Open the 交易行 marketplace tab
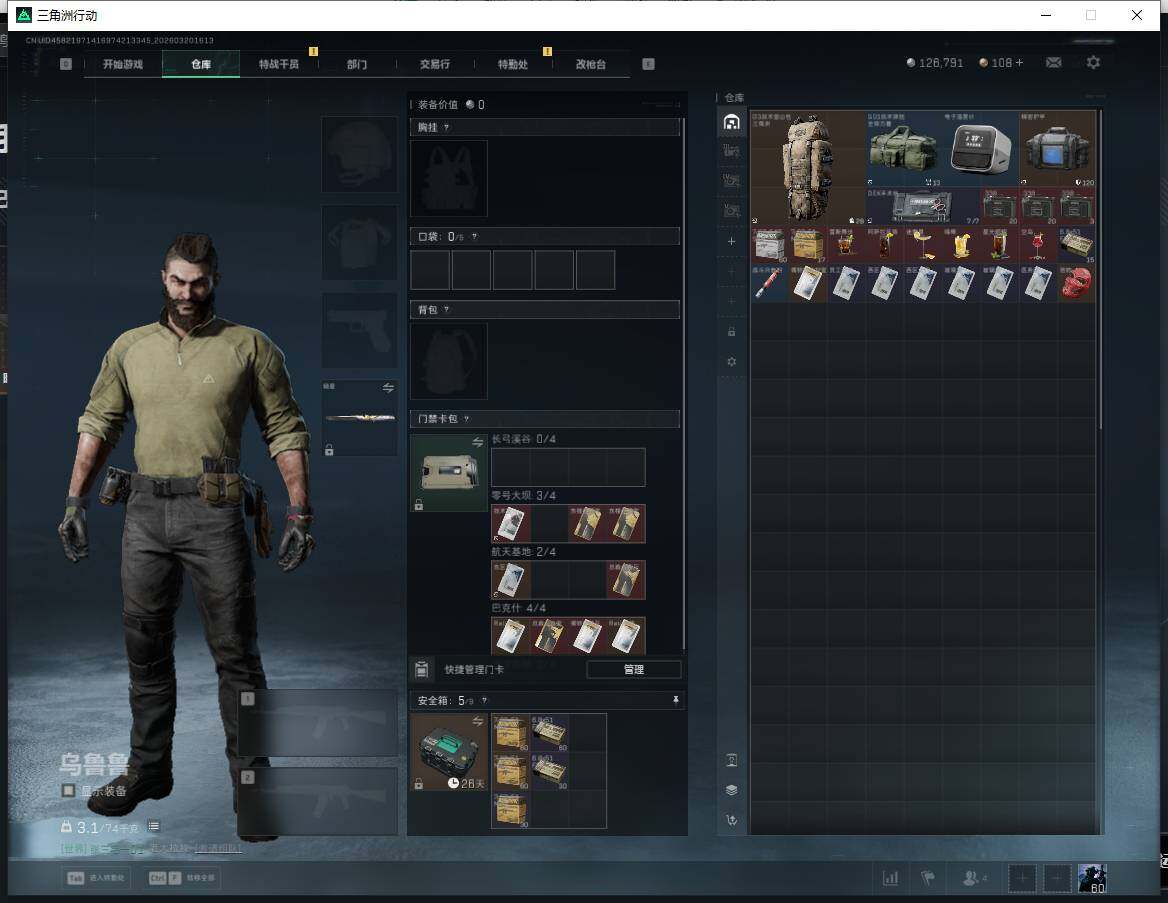Viewport: 1168px width, 903px height. click(435, 64)
